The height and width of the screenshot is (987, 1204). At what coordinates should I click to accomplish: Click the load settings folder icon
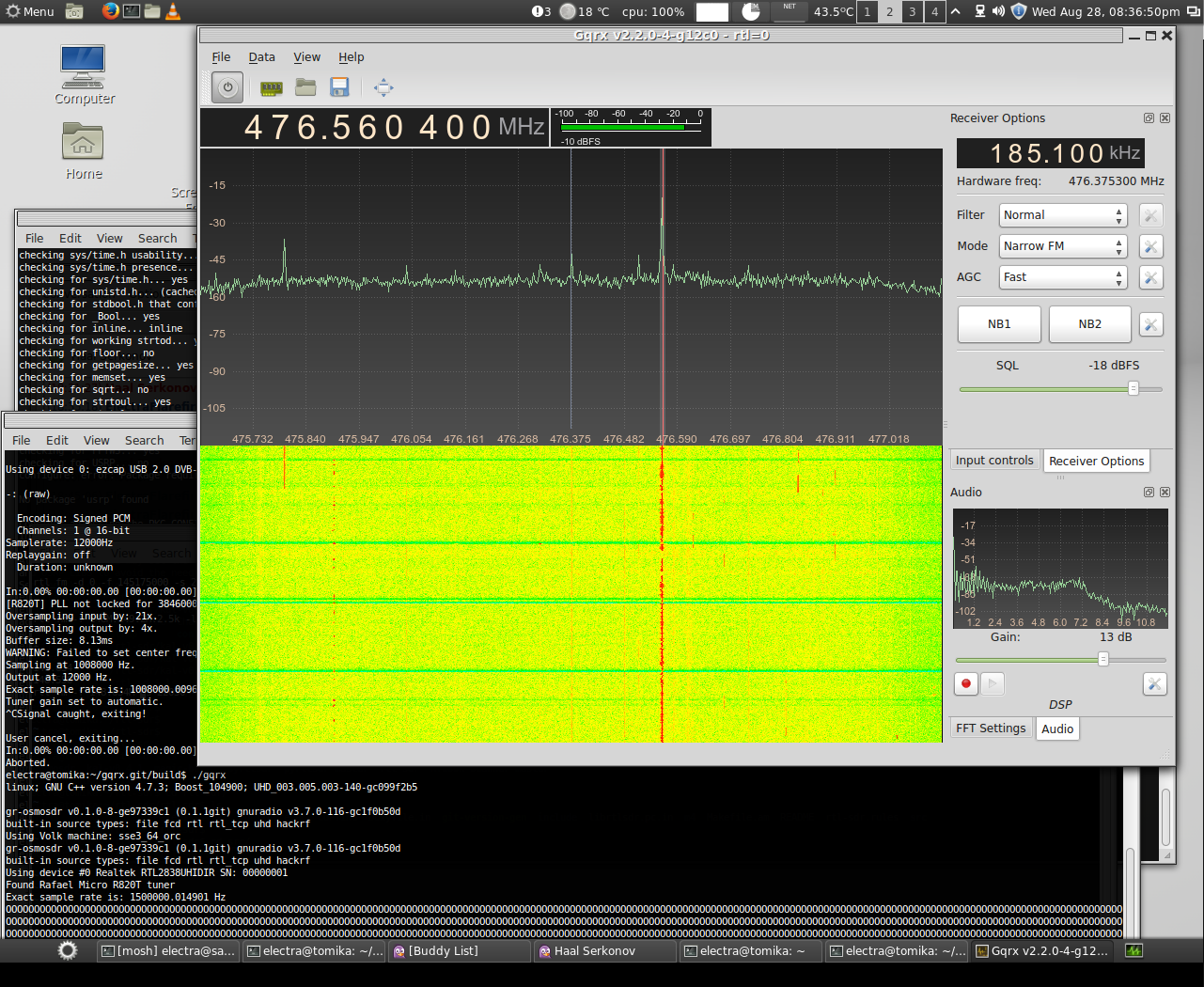tap(305, 87)
